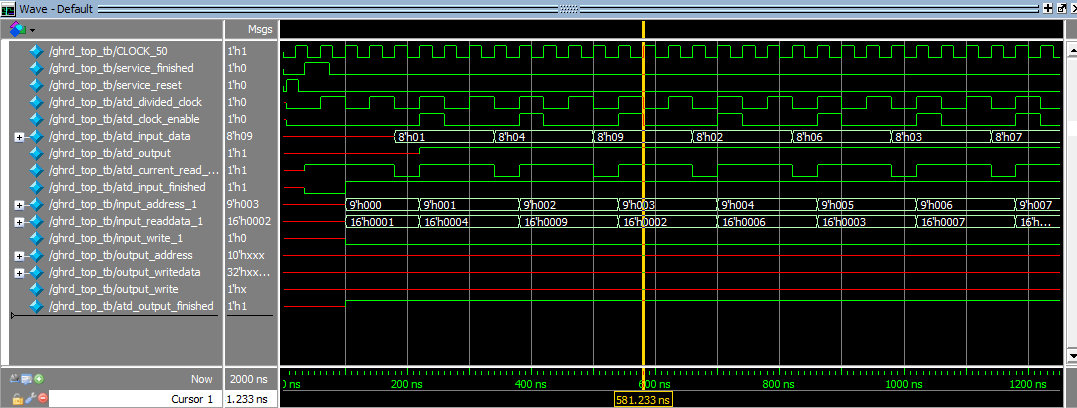Select signal atd_current_read_...
1077x408 pixels.
[x=134, y=170]
